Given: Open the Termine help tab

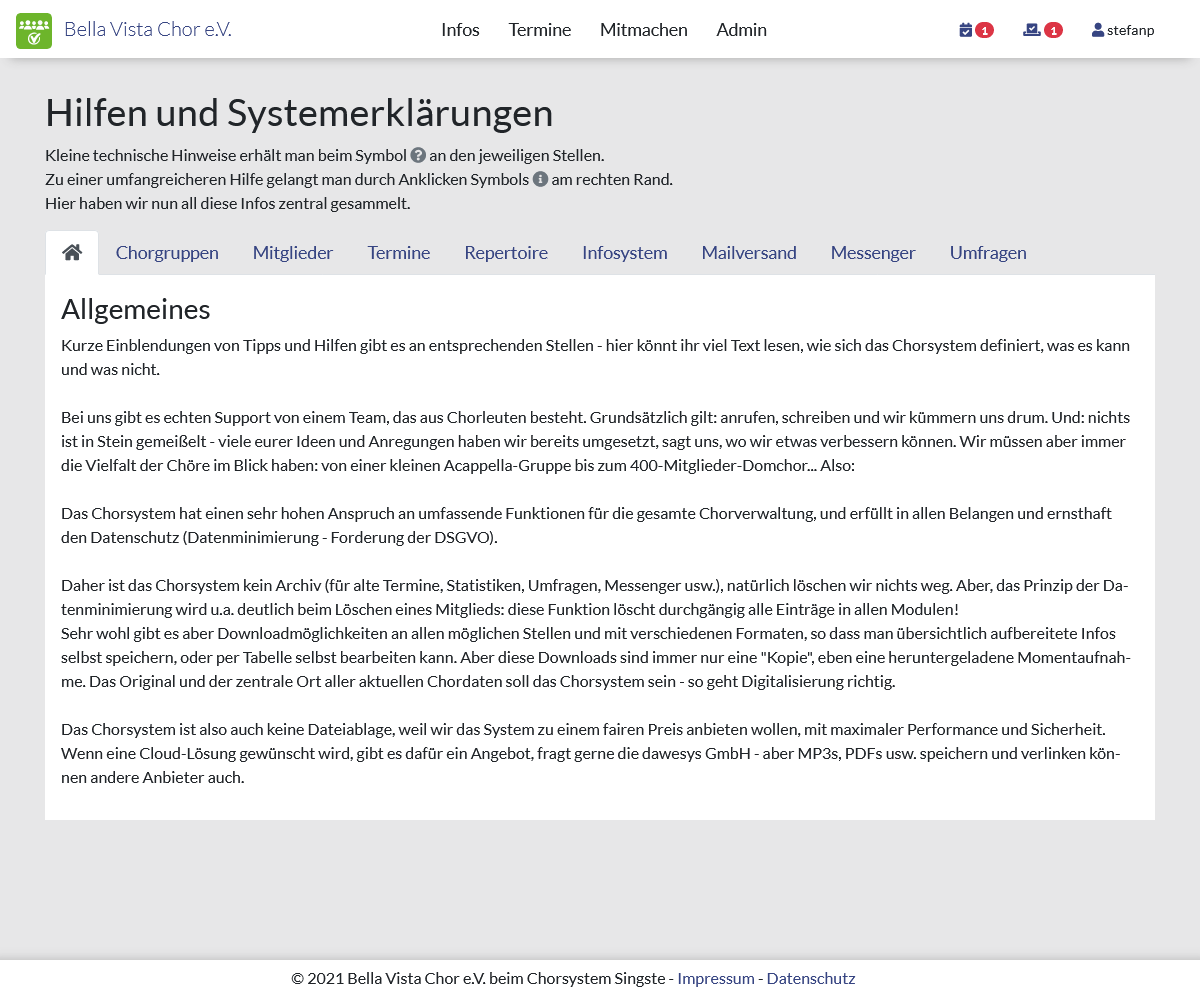Looking at the screenshot, I should pyautogui.click(x=398, y=253).
